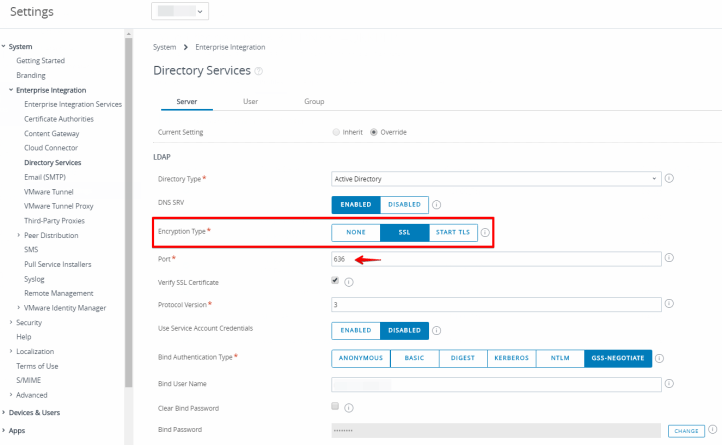This screenshot has width=722, height=445.
Task: Click info icon next to Directory Type dropdown
Action: 669,179
